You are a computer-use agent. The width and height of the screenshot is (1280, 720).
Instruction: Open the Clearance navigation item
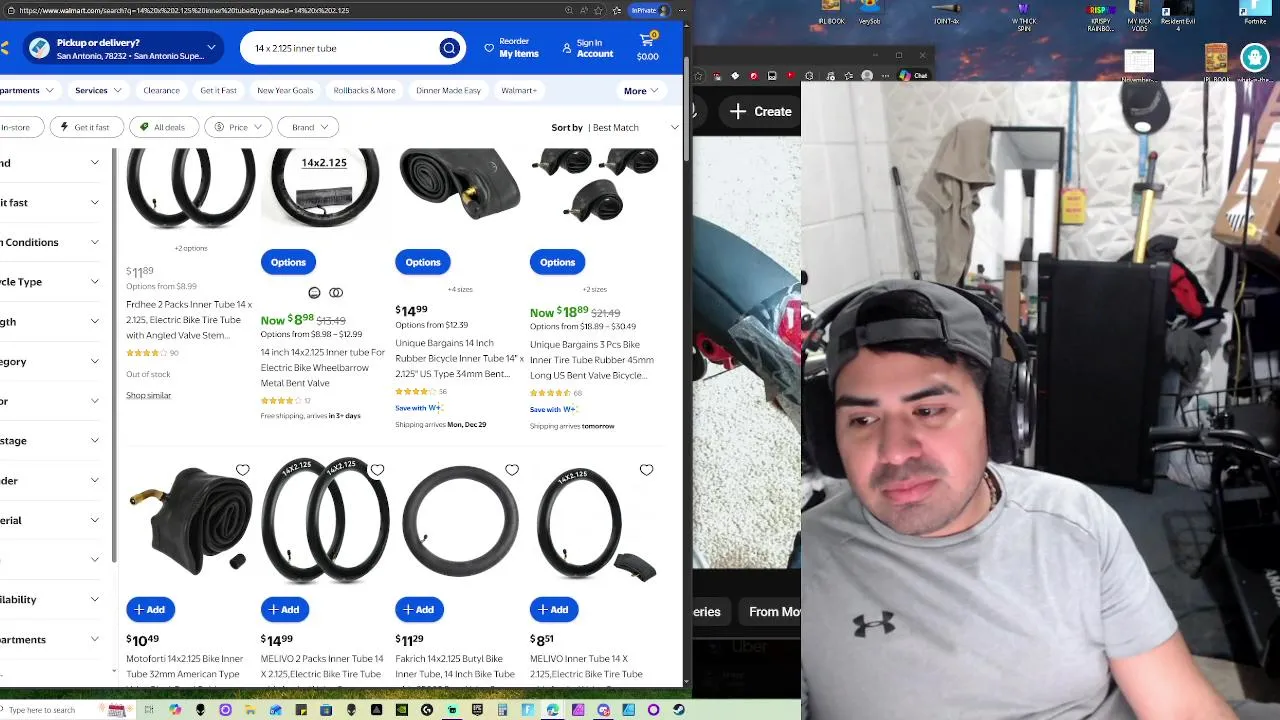(x=161, y=90)
